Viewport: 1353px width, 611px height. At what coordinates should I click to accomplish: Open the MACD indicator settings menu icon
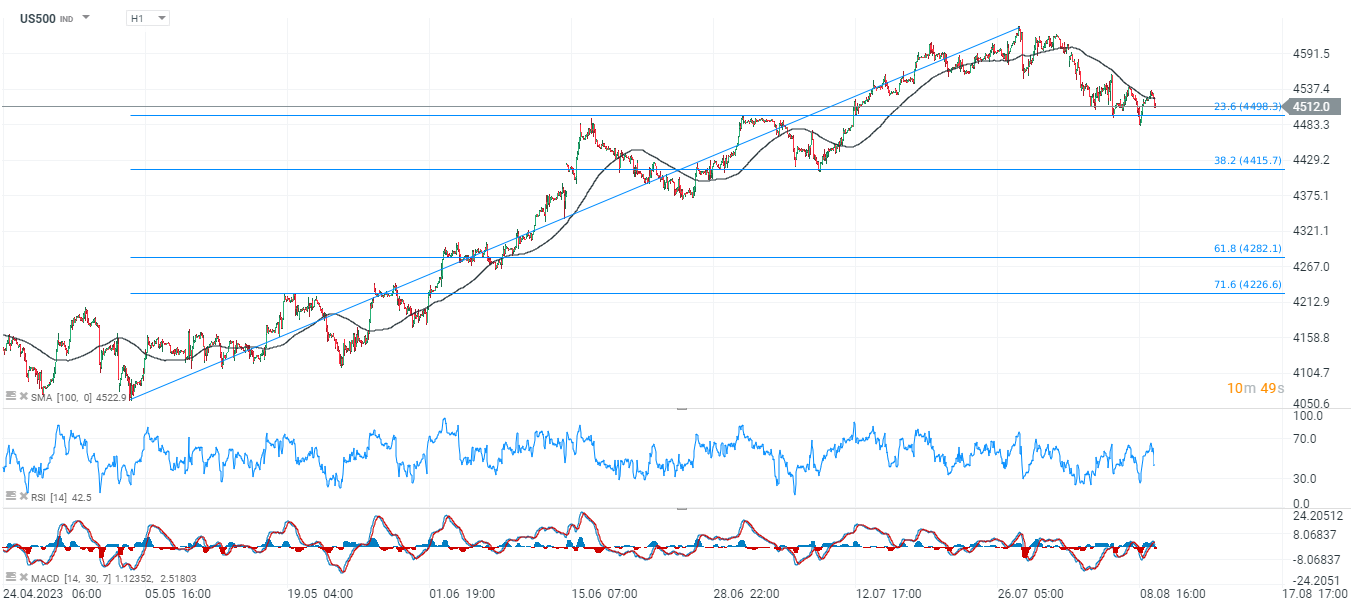coord(10,577)
